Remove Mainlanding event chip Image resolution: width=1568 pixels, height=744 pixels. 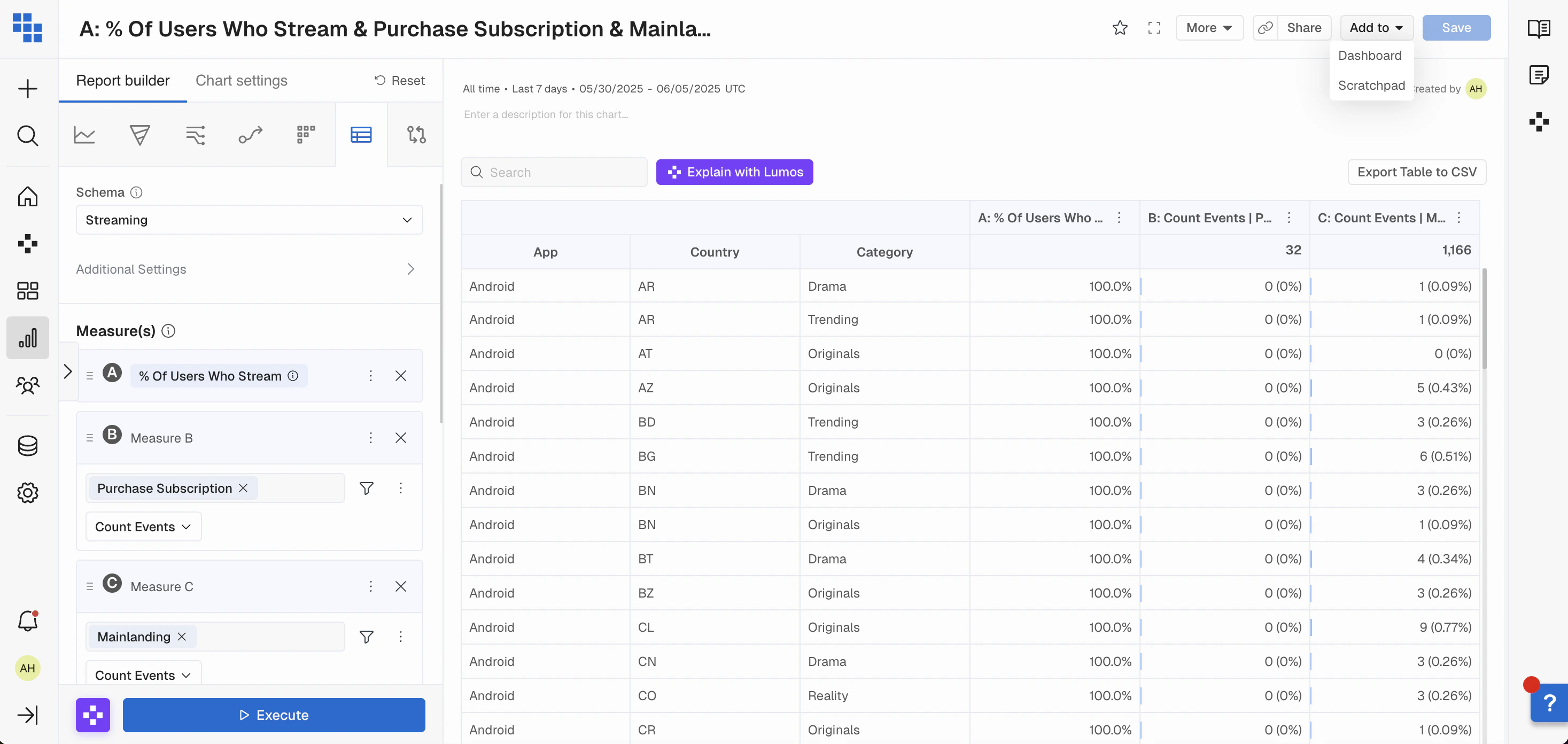(181, 637)
